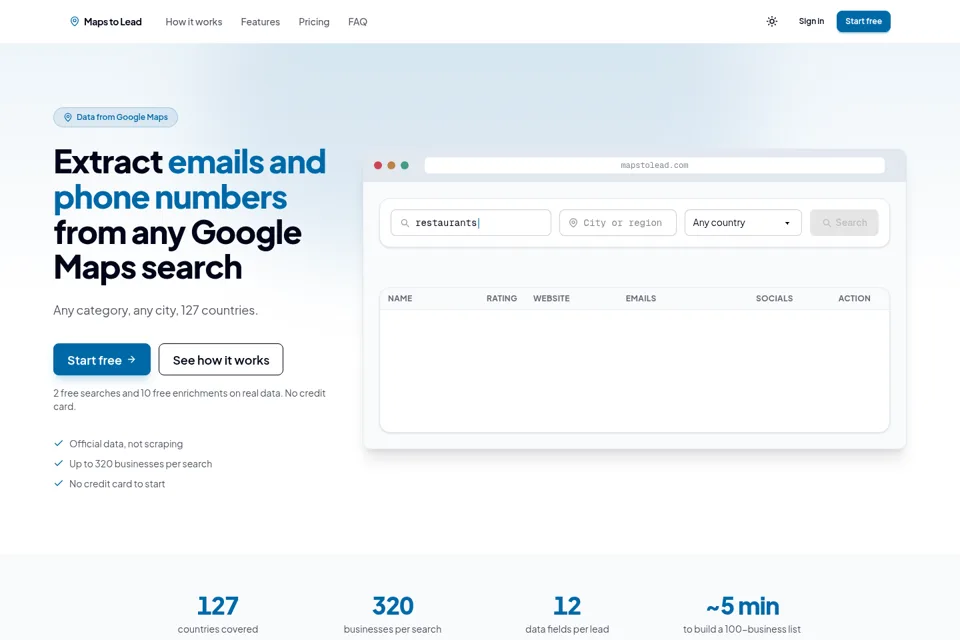Click the checkmark beside Official data, not scraping
This screenshot has height=640, width=960.
59,443
